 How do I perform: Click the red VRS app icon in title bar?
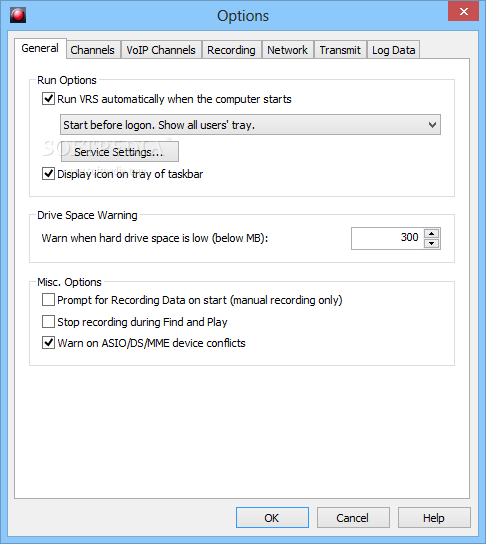pos(18,15)
